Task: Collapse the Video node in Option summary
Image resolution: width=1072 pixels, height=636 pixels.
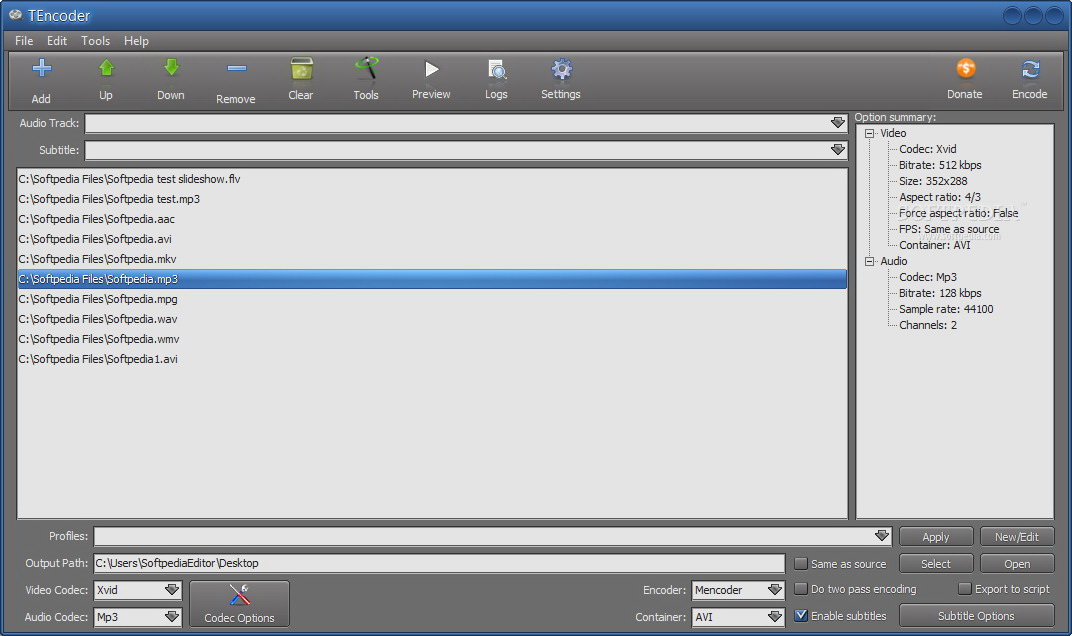Action: [x=870, y=133]
